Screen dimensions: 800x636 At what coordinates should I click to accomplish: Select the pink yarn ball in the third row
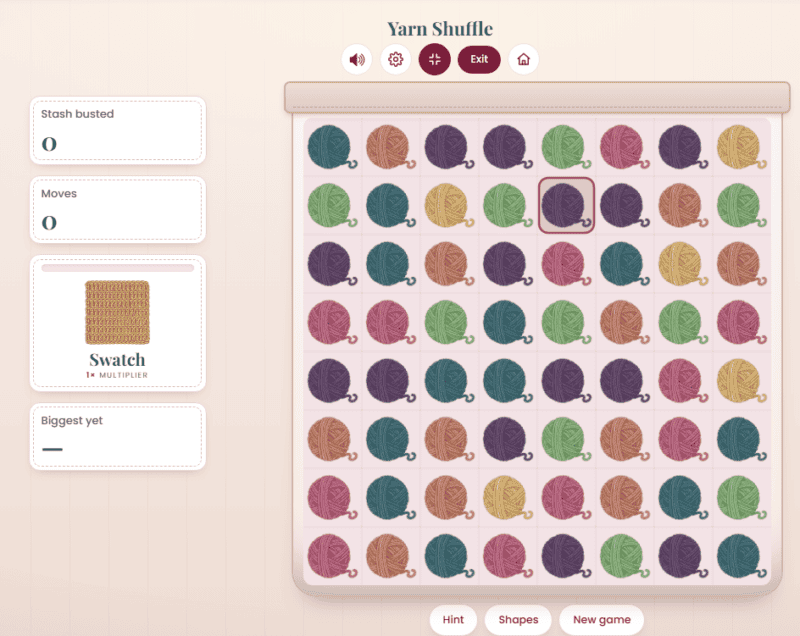coord(566,264)
